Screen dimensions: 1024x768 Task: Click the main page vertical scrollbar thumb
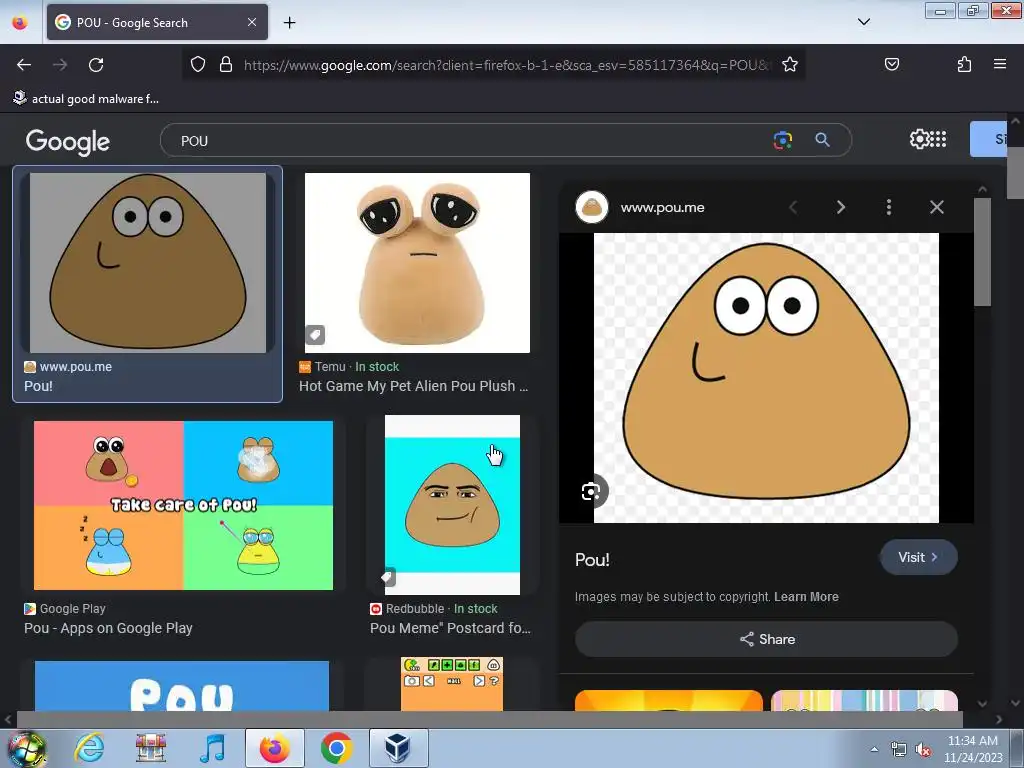[x=1016, y=173]
